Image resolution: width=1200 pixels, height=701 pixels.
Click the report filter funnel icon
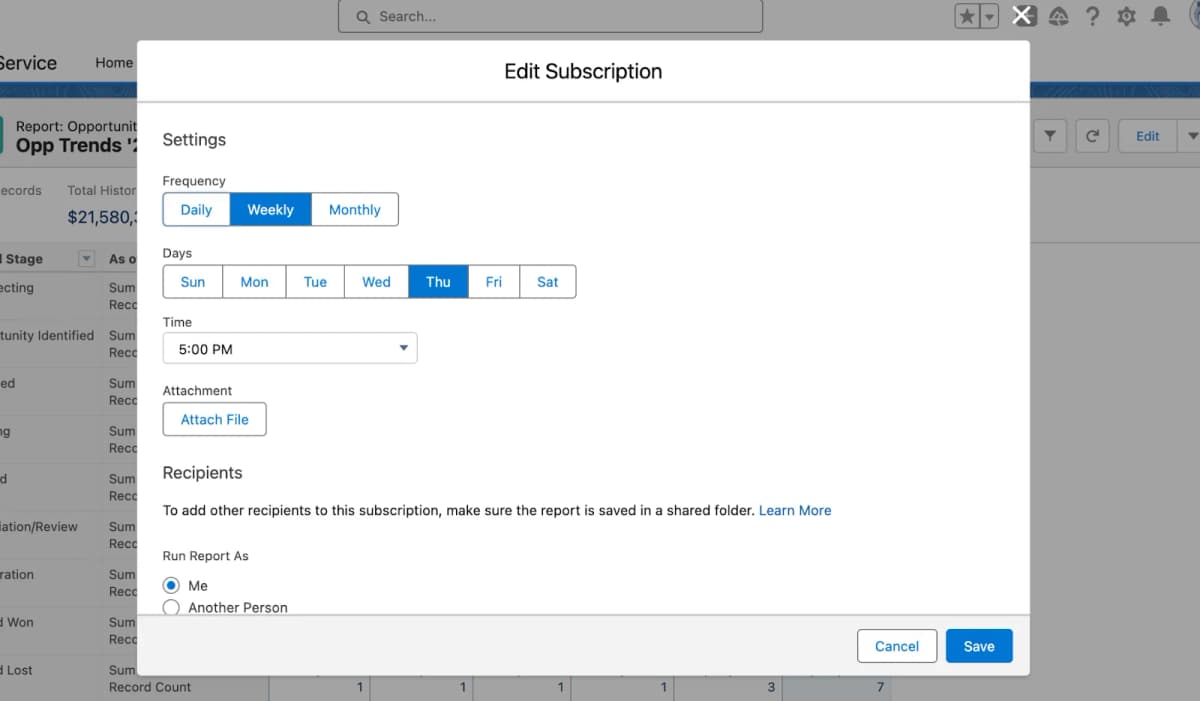coord(1050,136)
